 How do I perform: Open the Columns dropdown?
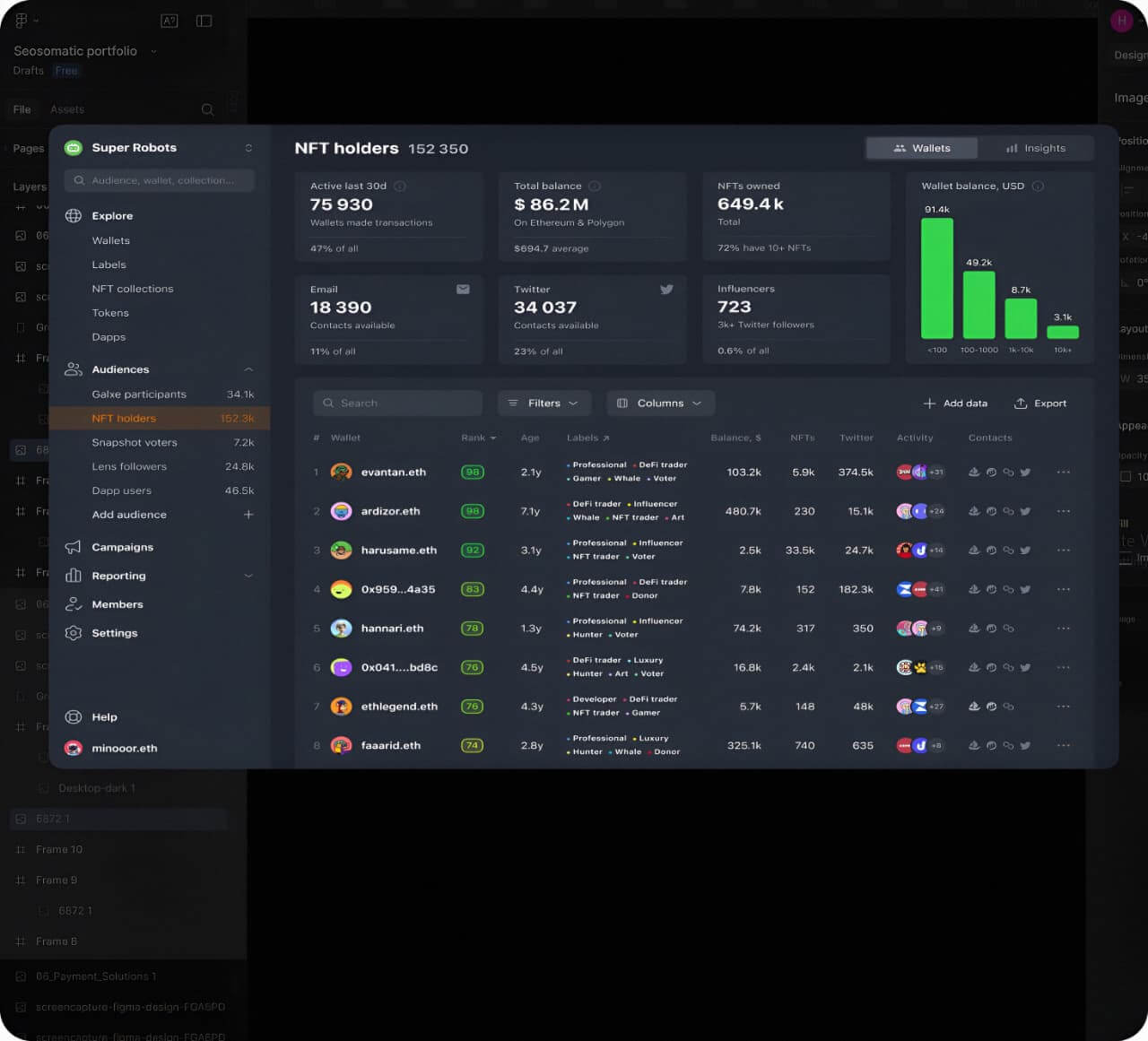point(660,403)
